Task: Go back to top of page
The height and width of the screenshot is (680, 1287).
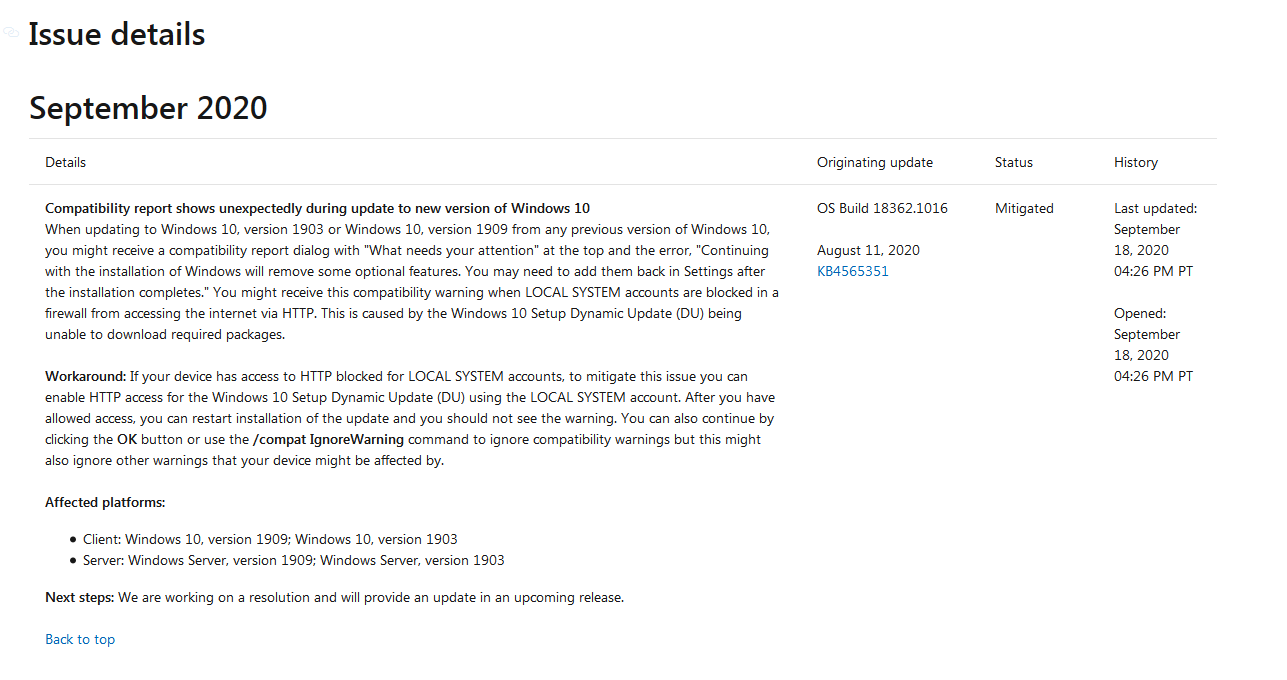Action: coord(80,639)
